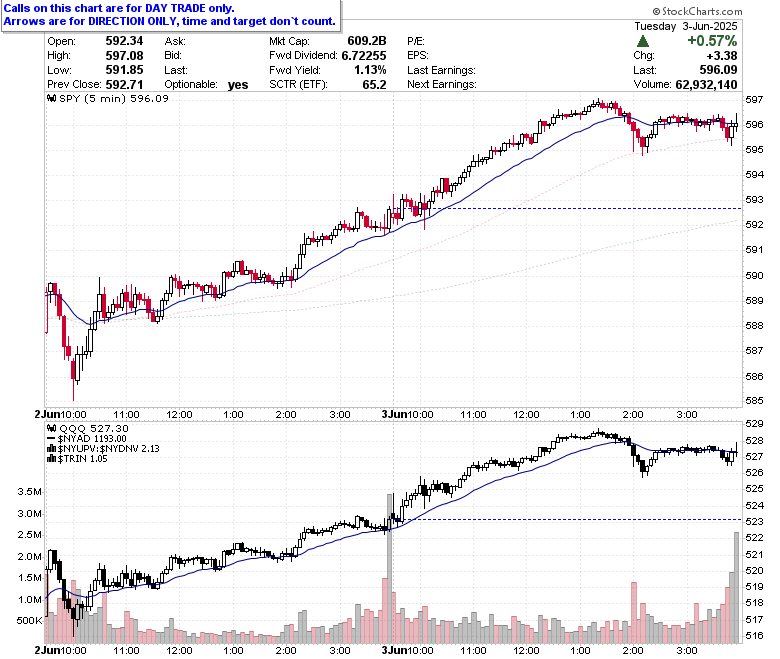Click the green up-triangle change indicator

tap(642, 41)
